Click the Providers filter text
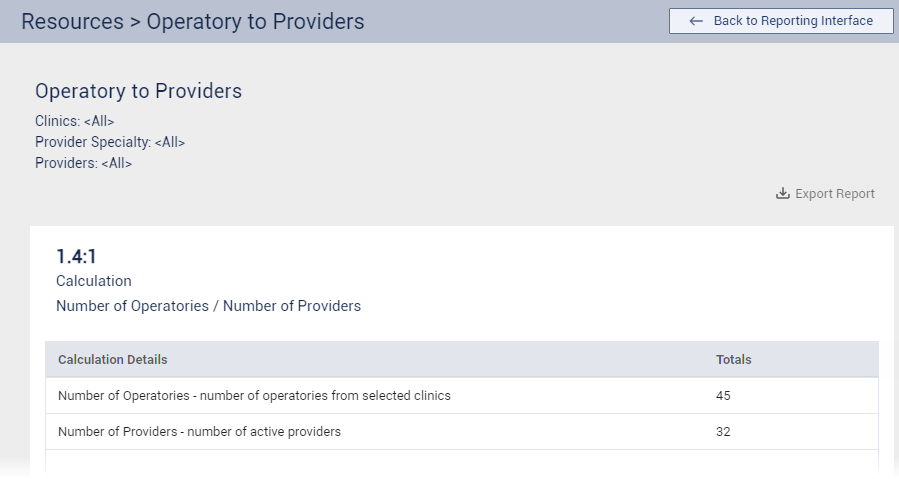The image size is (899, 479). [x=83, y=163]
